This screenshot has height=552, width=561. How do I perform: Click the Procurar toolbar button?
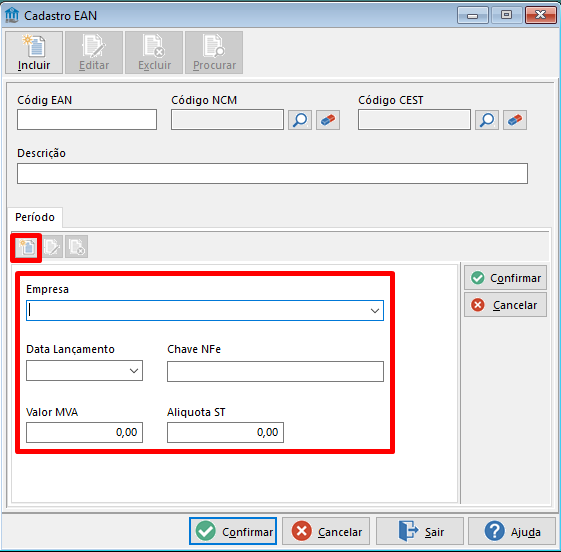coord(214,53)
